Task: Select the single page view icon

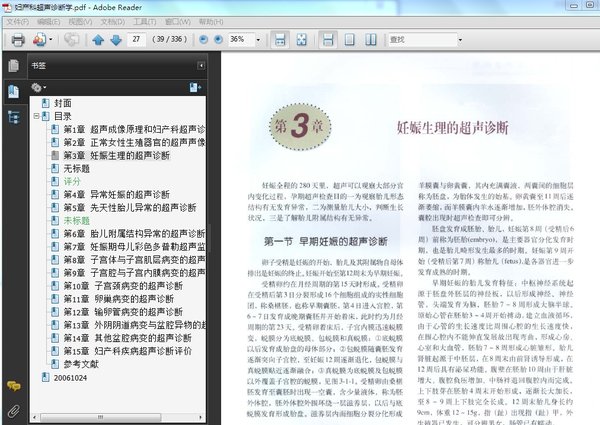Action: (x=349, y=39)
